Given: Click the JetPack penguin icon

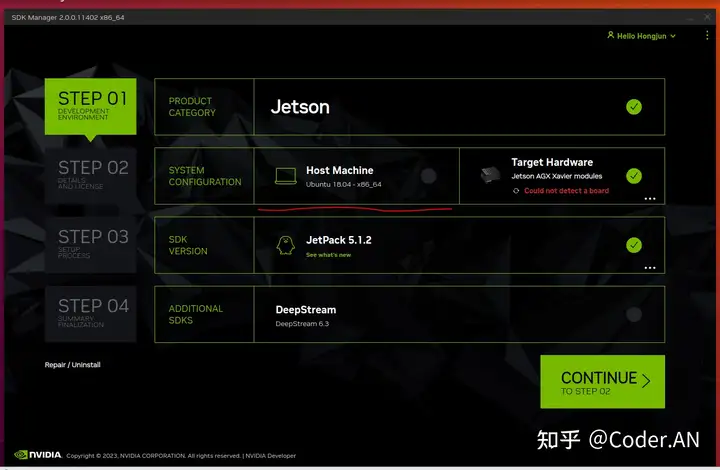Looking at the screenshot, I should pos(286,246).
